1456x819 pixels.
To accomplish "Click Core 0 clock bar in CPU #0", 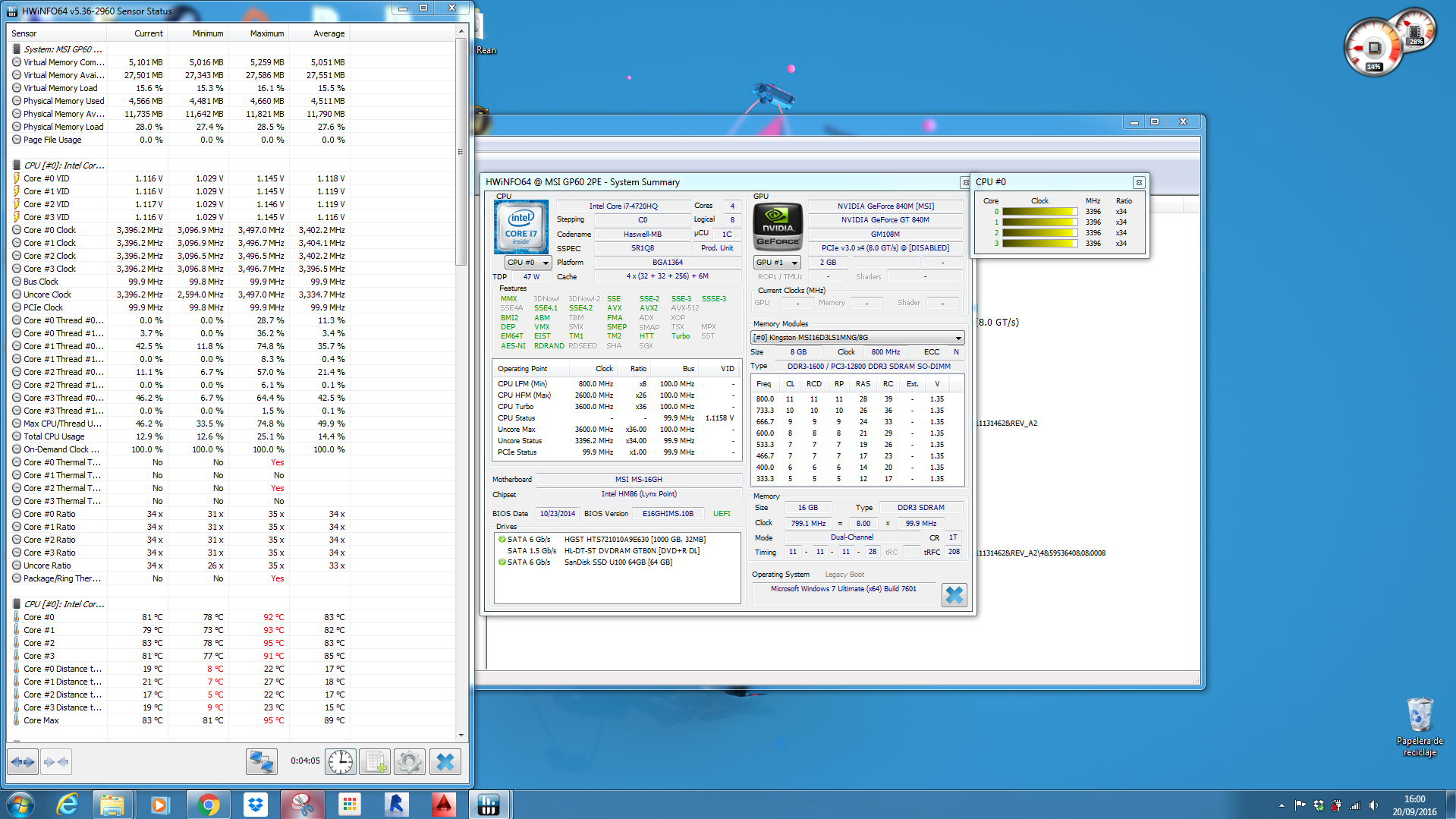I will 1039,212.
